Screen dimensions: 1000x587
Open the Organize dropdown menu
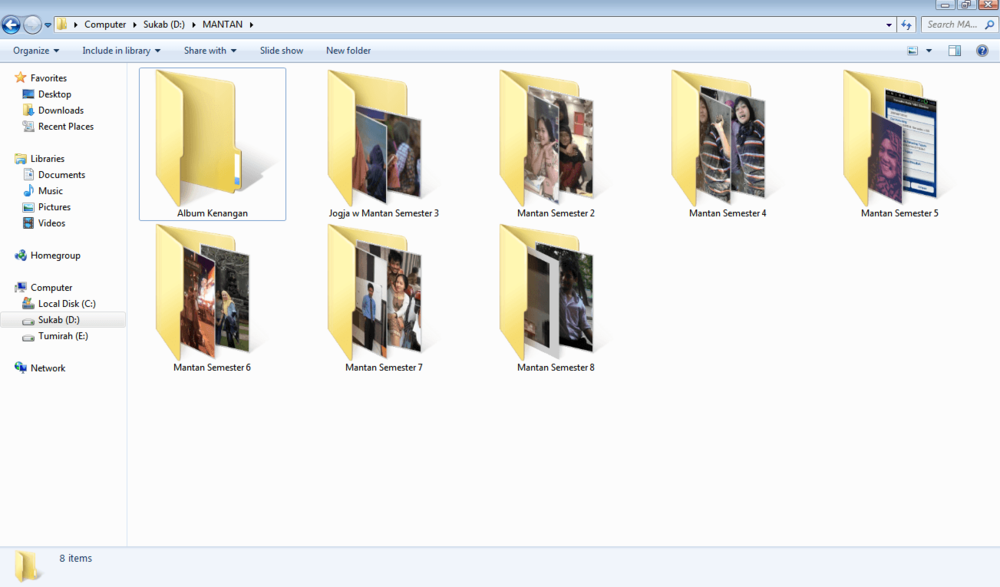tap(36, 50)
